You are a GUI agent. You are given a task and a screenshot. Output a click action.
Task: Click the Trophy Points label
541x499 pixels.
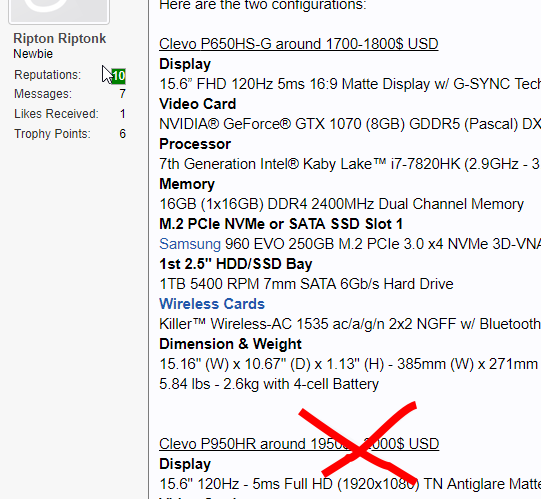point(52,134)
